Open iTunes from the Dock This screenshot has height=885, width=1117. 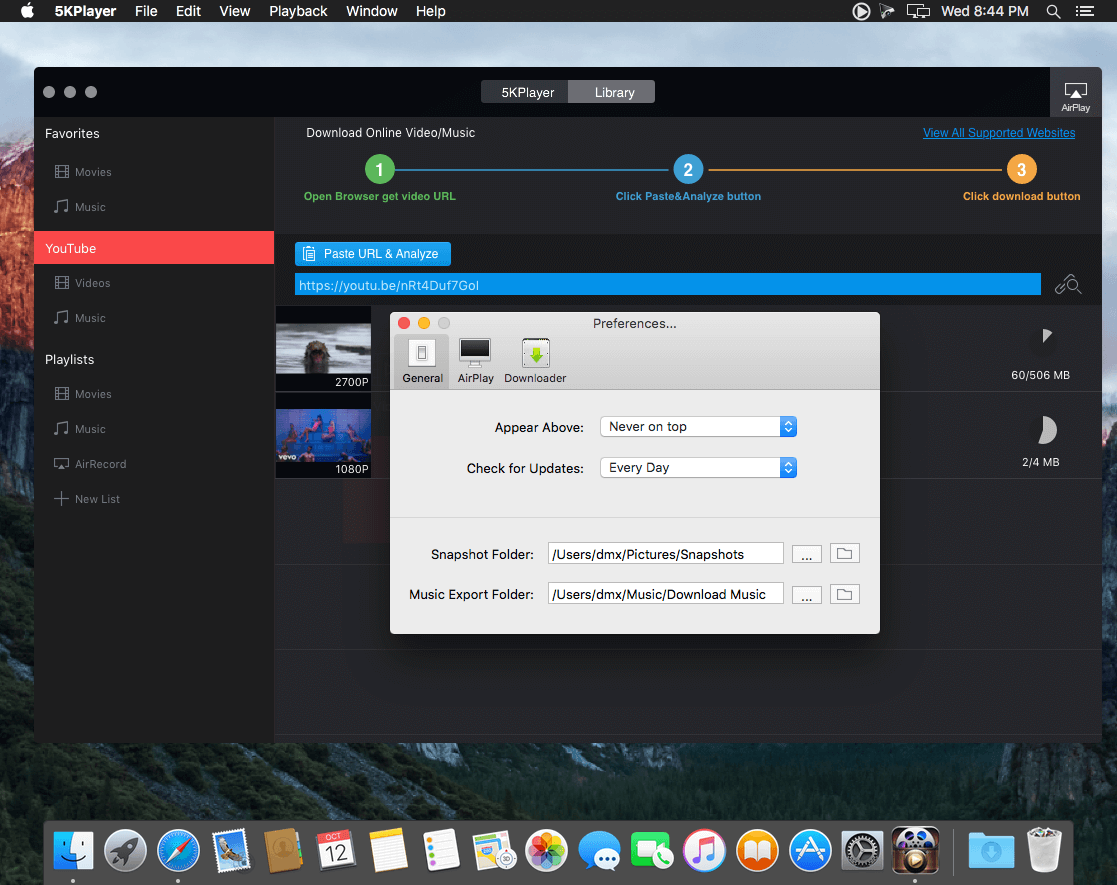704,850
